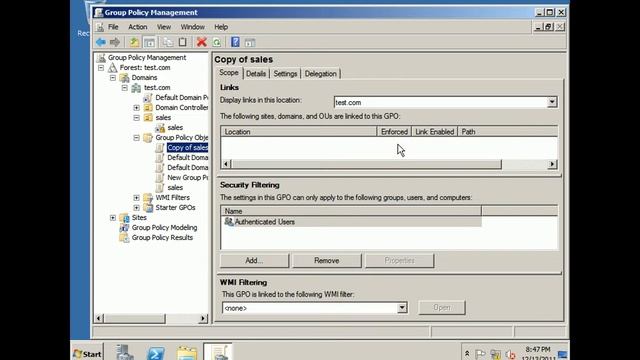640x360 pixels.
Task: Click the Sites node icon
Action: click(x=124, y=218)
